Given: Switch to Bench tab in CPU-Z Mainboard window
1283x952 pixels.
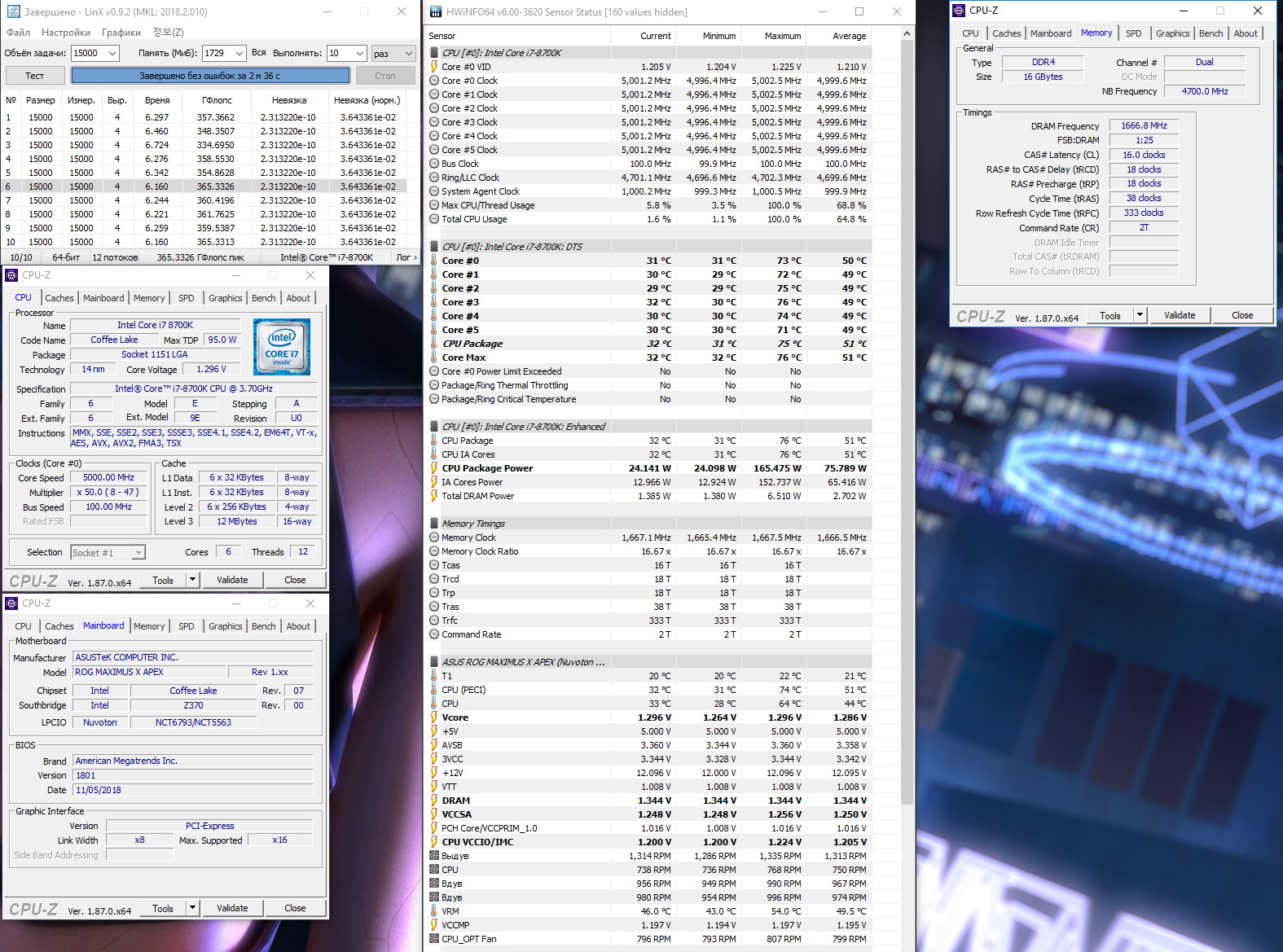Looking at the screenshot, I should coord(263,626).
